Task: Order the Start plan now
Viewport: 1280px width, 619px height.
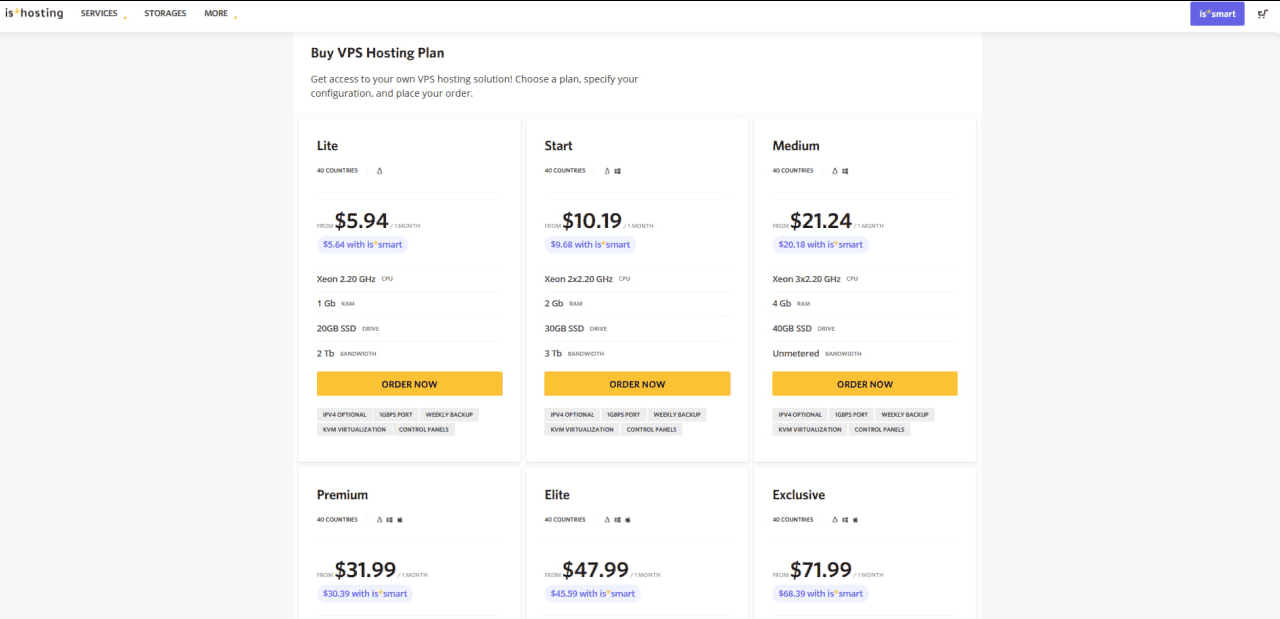Action: pos(637,384)
